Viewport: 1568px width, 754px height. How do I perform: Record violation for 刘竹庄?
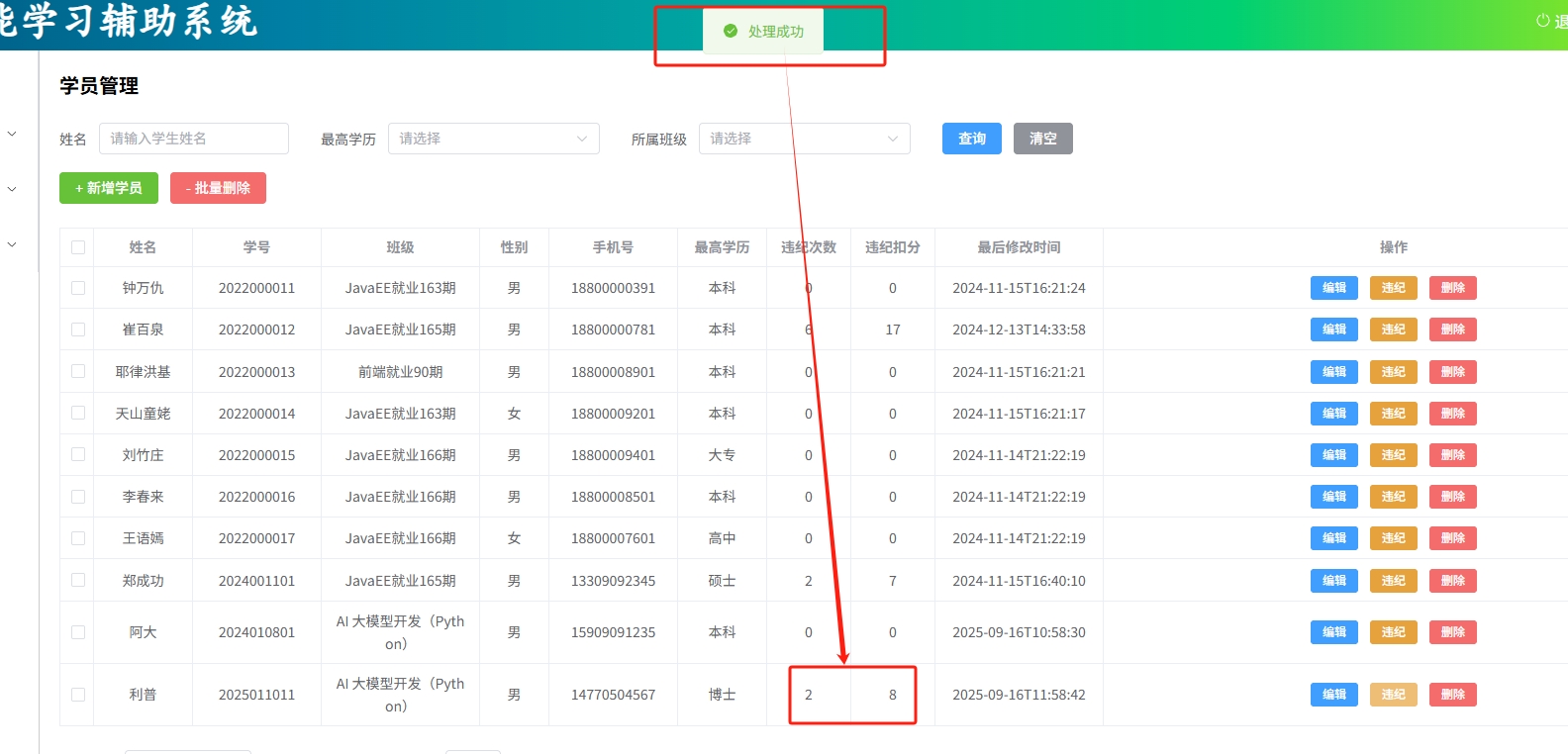tap(1394, 455)
